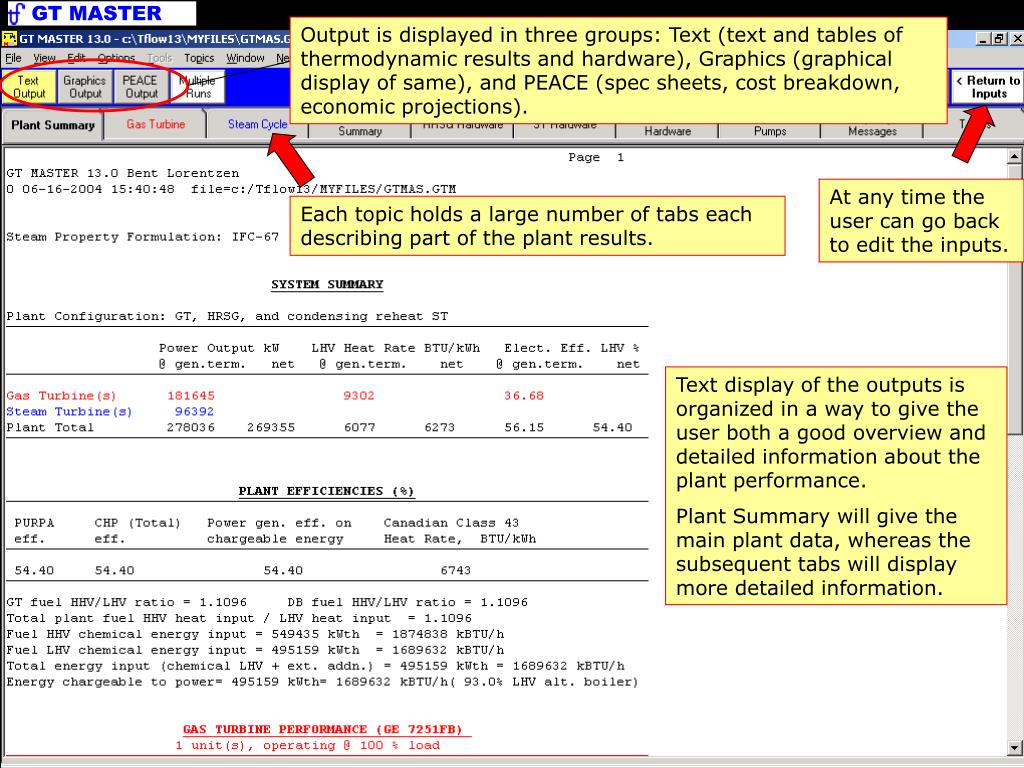Open the Topics menu
The height and width of the screenshot is (768, 1024).
tap(199, 58)
